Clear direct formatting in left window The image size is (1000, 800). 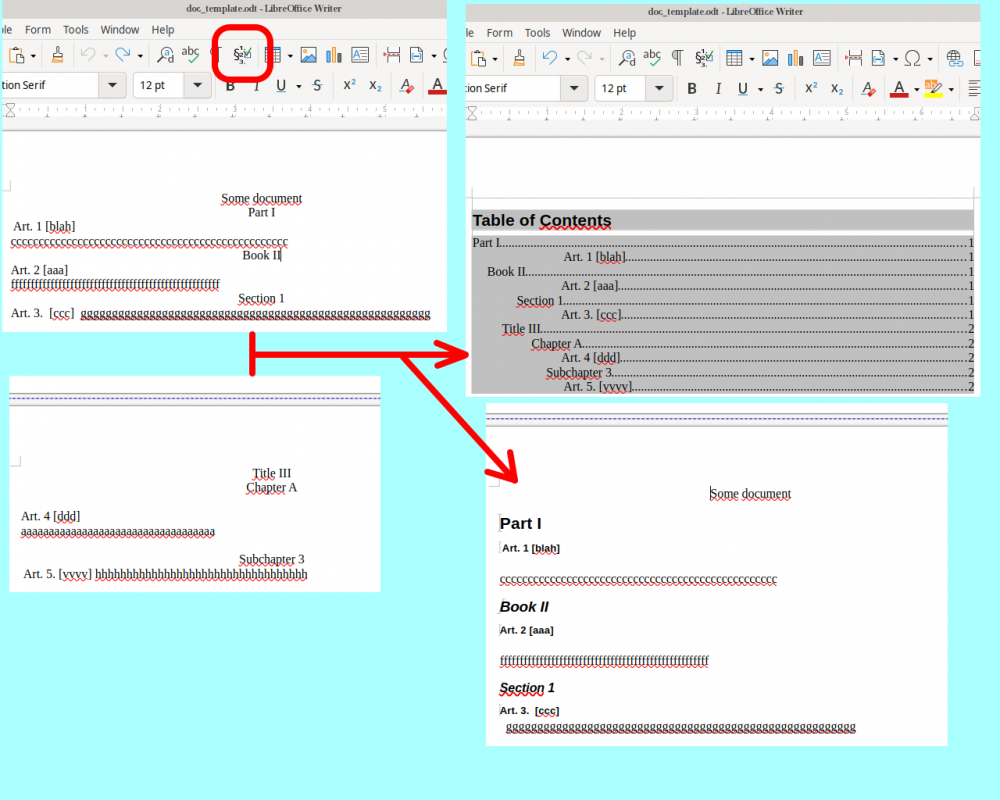click(407, 85)
